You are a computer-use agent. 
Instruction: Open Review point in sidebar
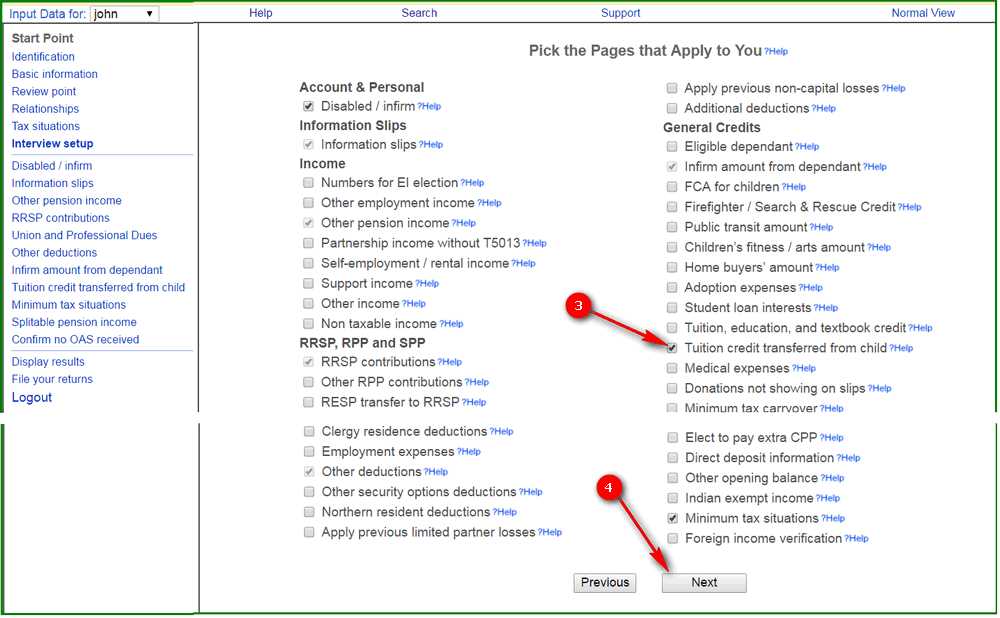(43, 91)
